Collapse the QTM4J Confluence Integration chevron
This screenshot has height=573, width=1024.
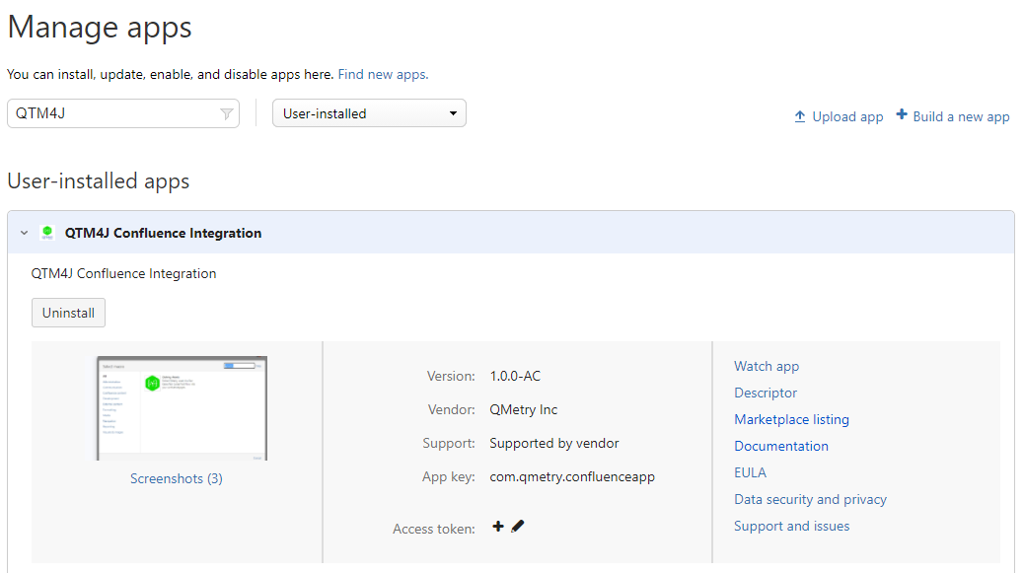pyautogui.click(x=24, y=233)
